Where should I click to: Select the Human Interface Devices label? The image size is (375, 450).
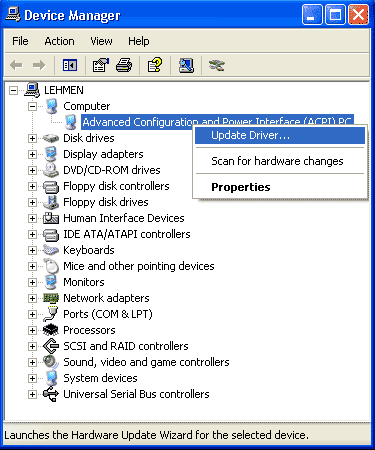pyautogui.click(x=124, y=218)
